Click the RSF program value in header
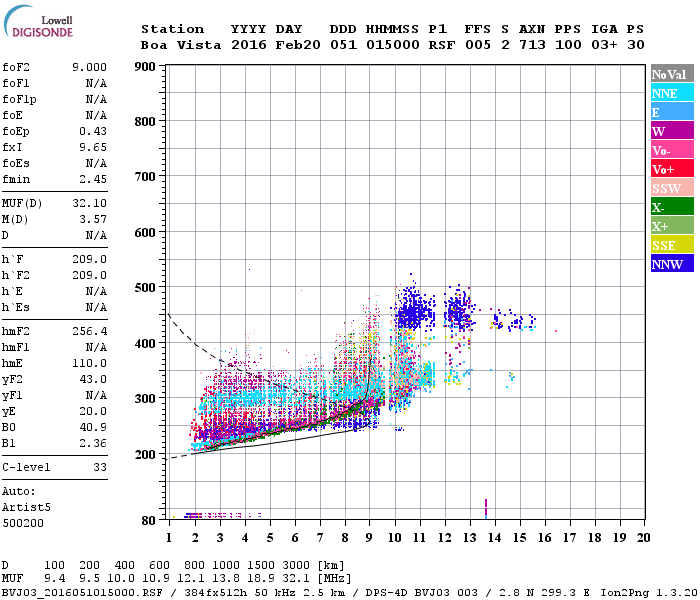The width and height of the screenshot is (700, 600). coord(442,45)
